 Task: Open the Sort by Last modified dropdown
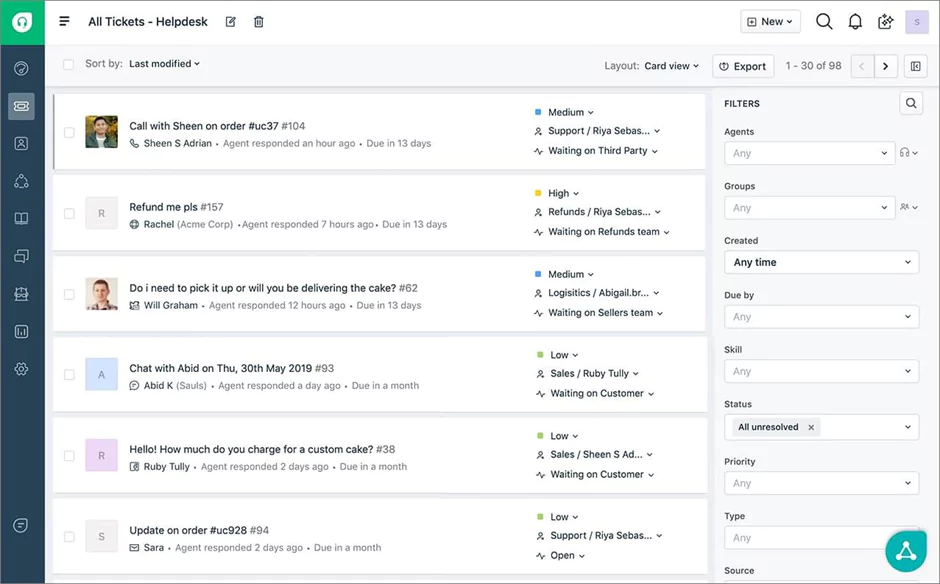tap(163, 63)
